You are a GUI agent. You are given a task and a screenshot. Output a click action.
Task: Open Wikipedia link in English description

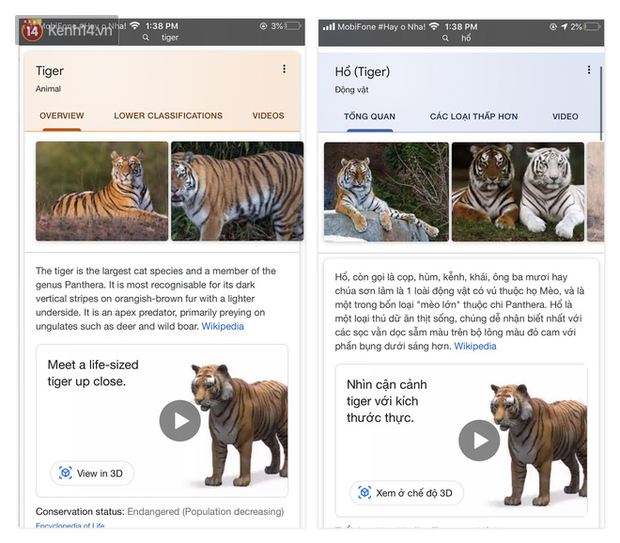pos(222,326)
